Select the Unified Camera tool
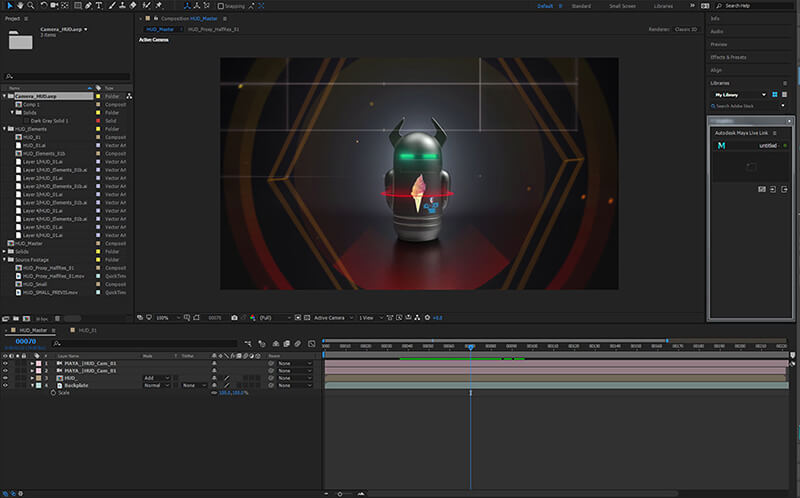 coord(54,6)
